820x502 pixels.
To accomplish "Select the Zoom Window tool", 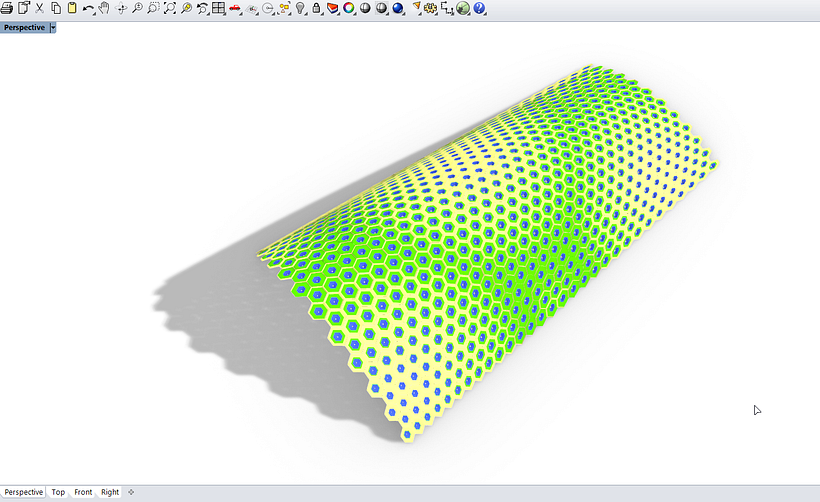I will pyautogui.click(x=154, y=8).
